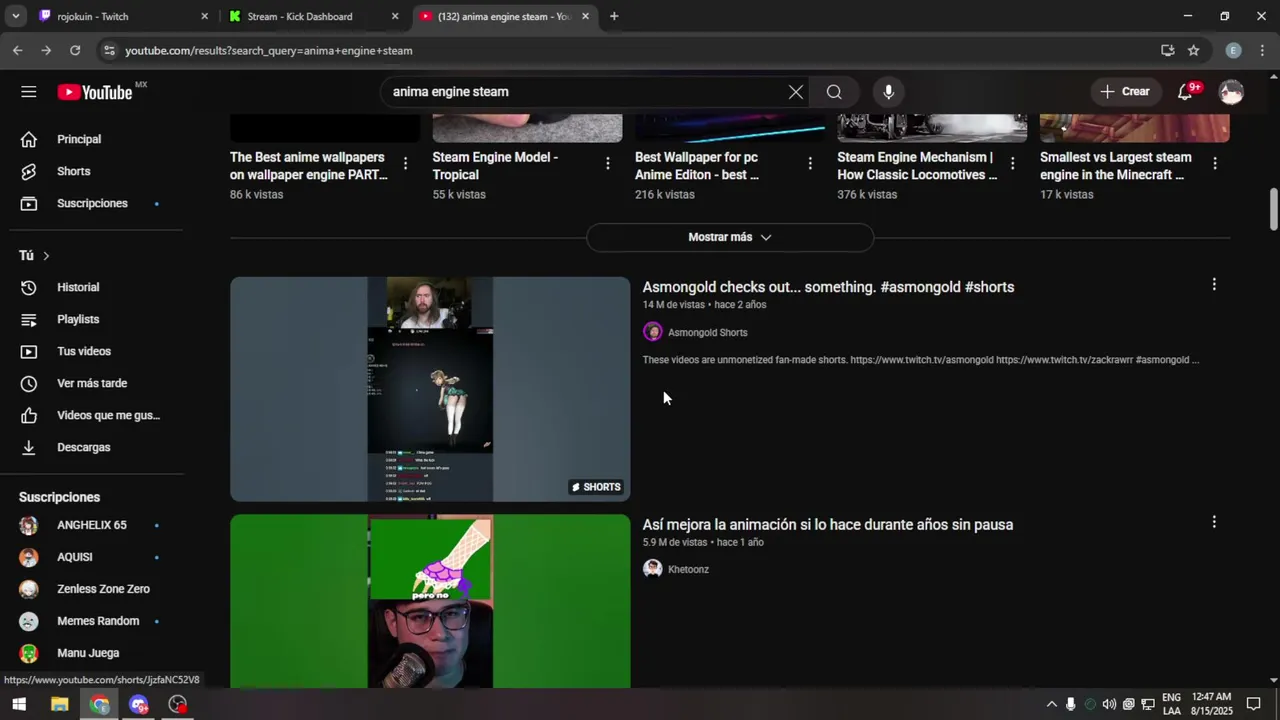
Task: Open the ANGHELIX 65 subscription
Action: tap(92, 525)
